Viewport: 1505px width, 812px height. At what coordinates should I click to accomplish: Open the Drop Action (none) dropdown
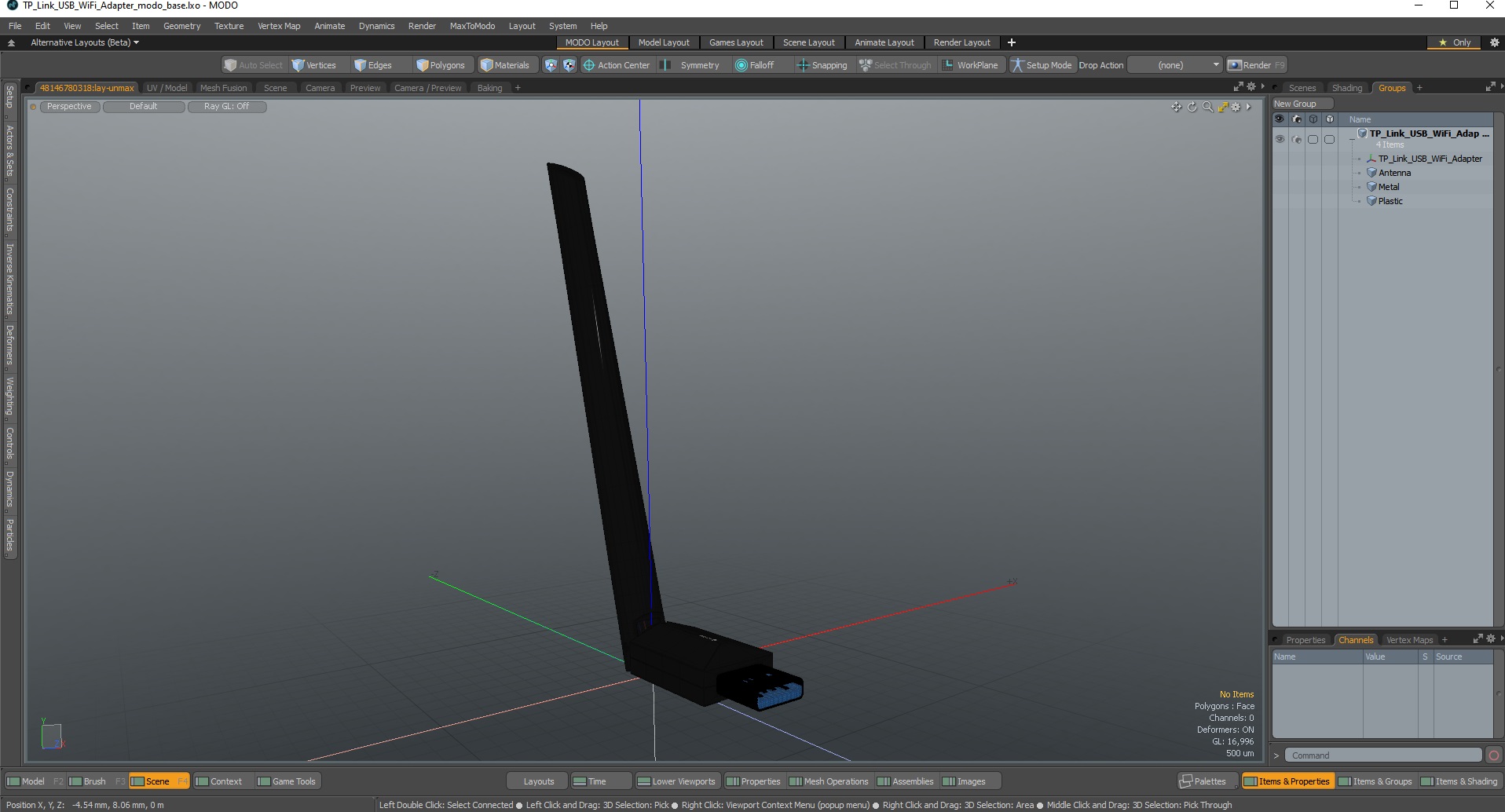coord(1175,65)
